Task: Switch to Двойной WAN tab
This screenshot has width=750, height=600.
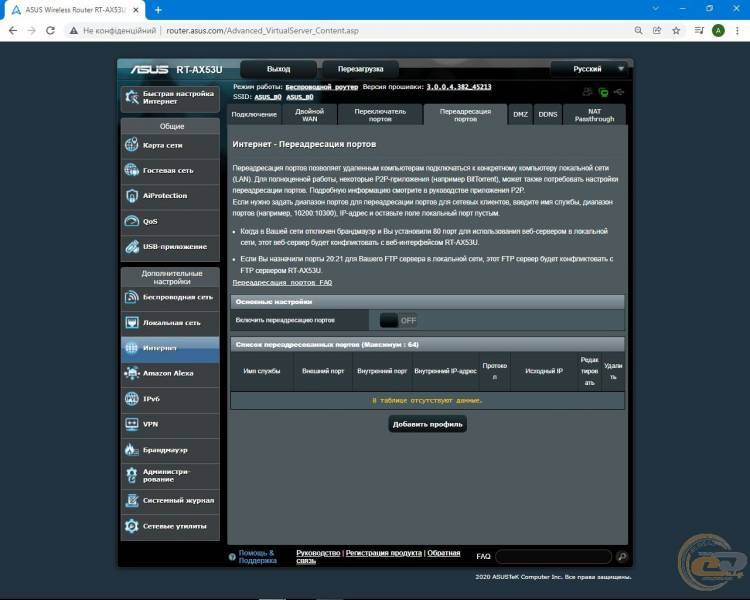Action: click(309, 114)
